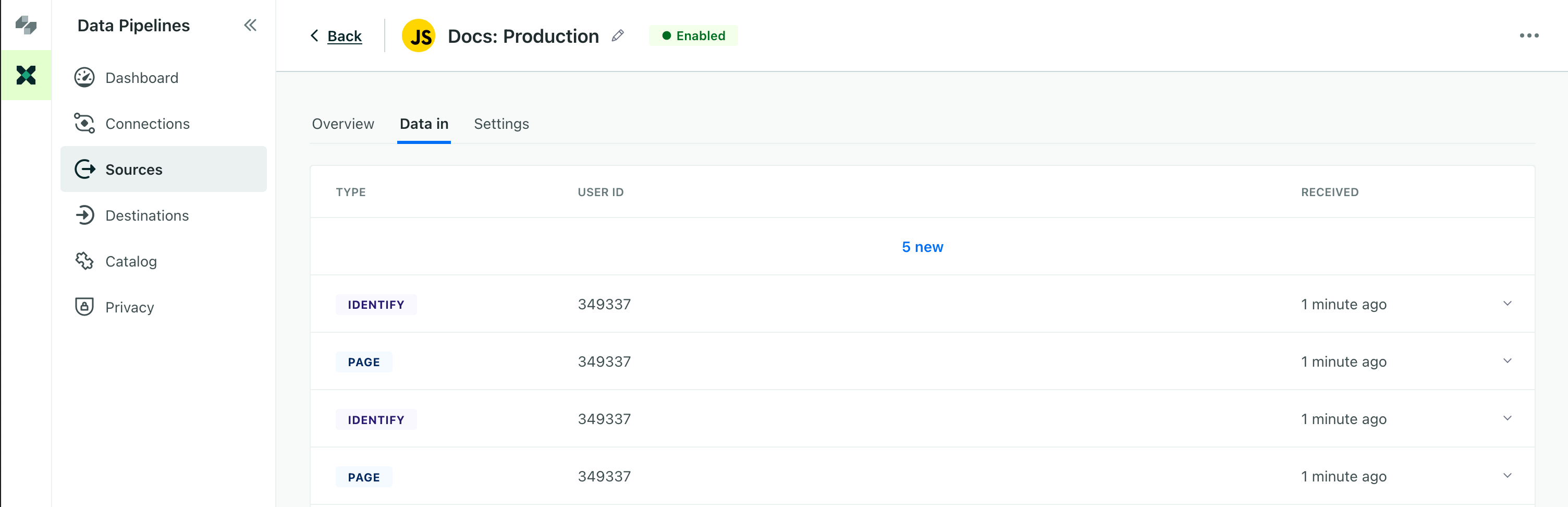This screenshot has width=1568, height=507.
Task: Expand the last PAGE event row
Action: click(1507, 475)
